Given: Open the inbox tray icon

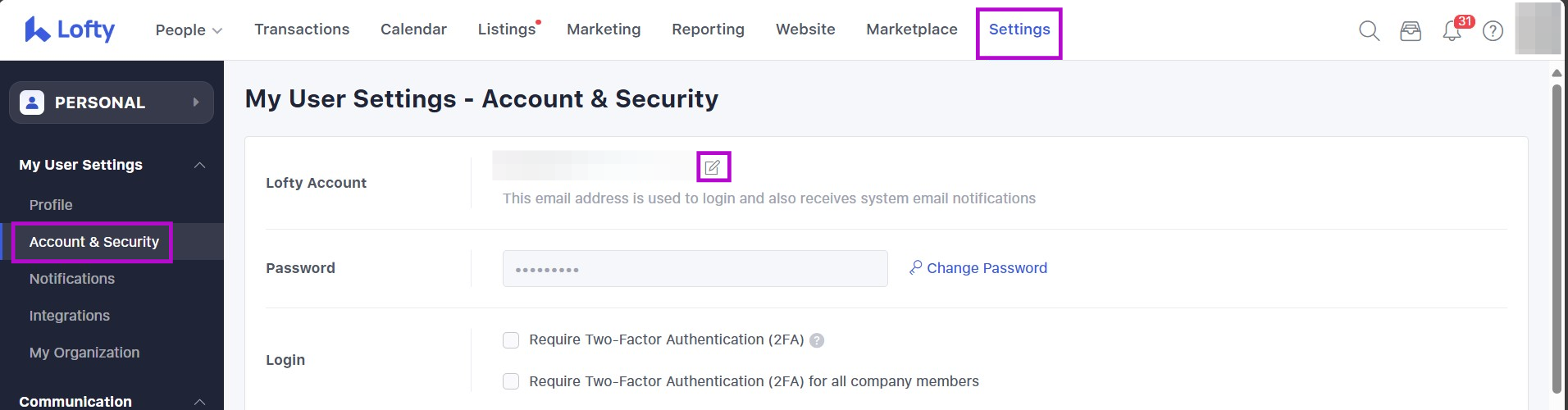Looking at the screenshot, I should pyautogui.click(x=1411, y=31).
